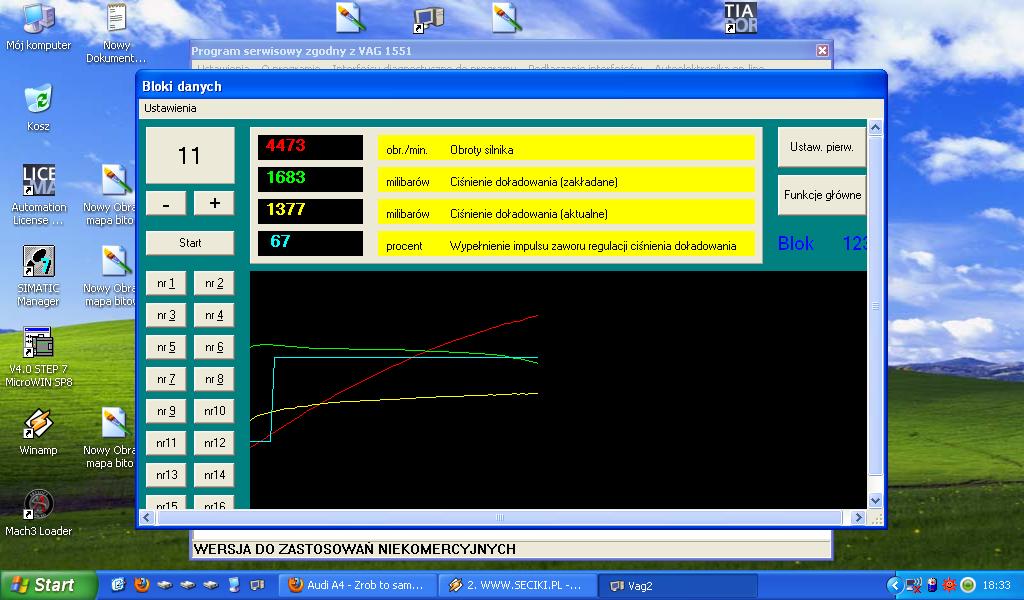
Task: Open the Windows Start menu
Action: (x=48, y=585)
